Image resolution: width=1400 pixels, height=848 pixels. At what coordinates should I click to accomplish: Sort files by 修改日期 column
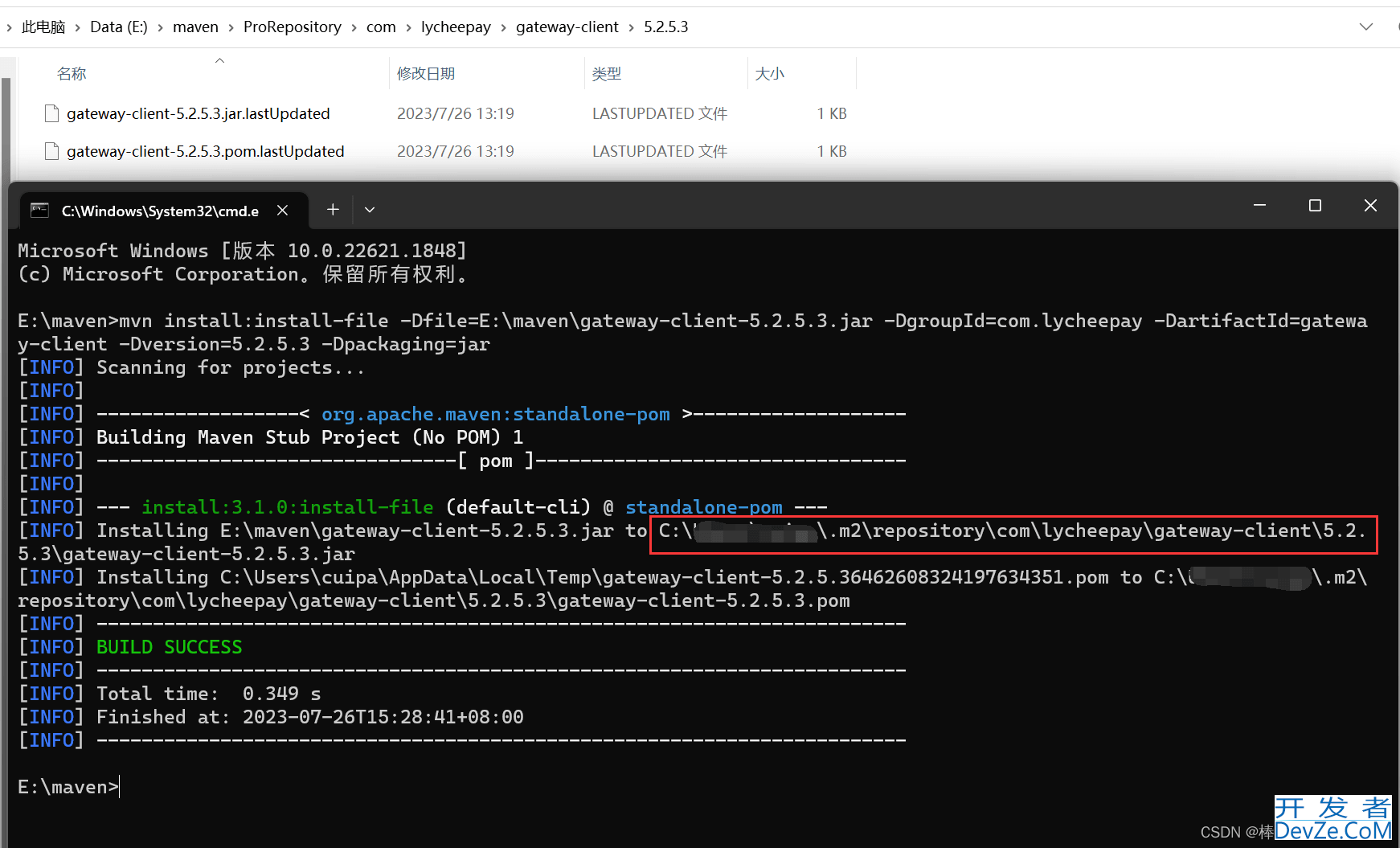pyautogui.click(x=426, y=73)
